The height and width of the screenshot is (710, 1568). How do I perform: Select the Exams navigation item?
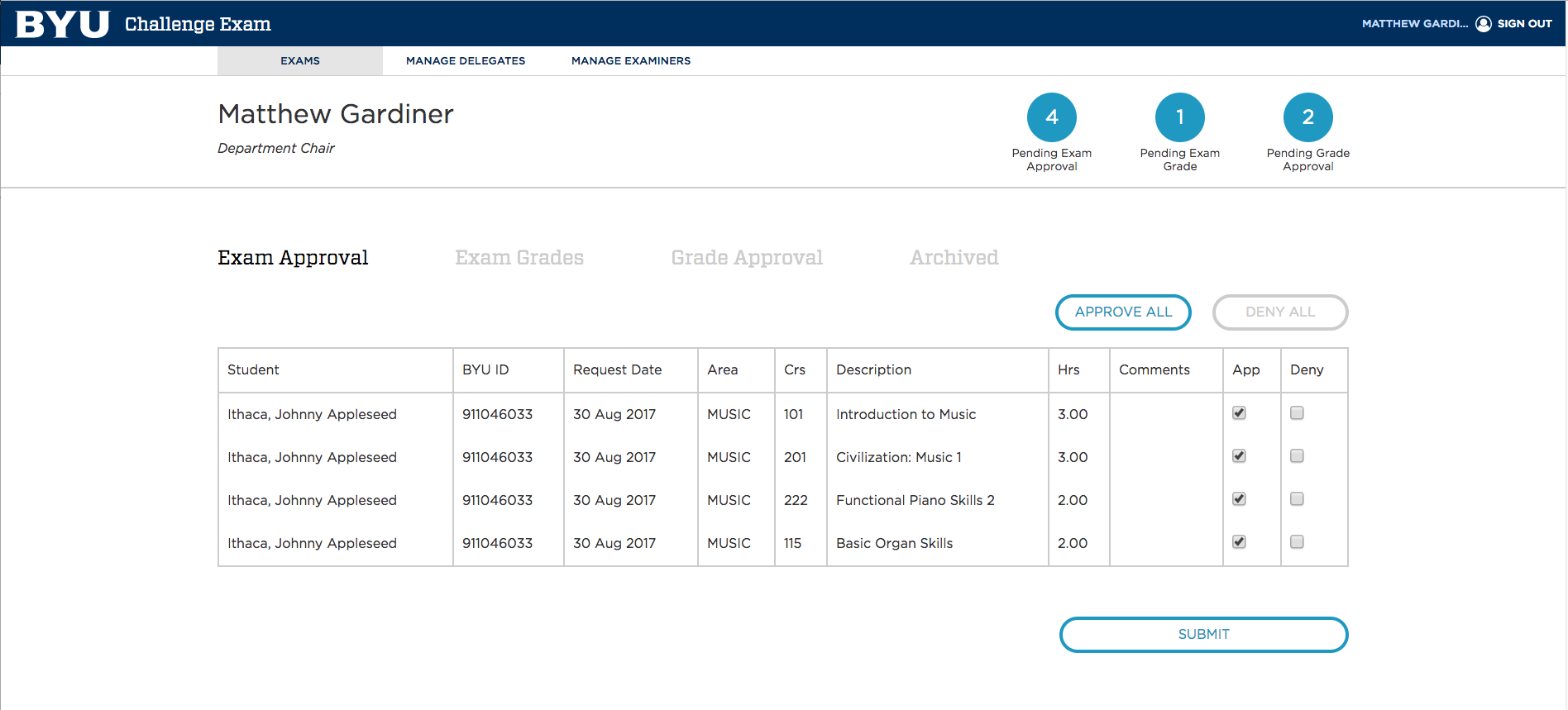point(300,61)
